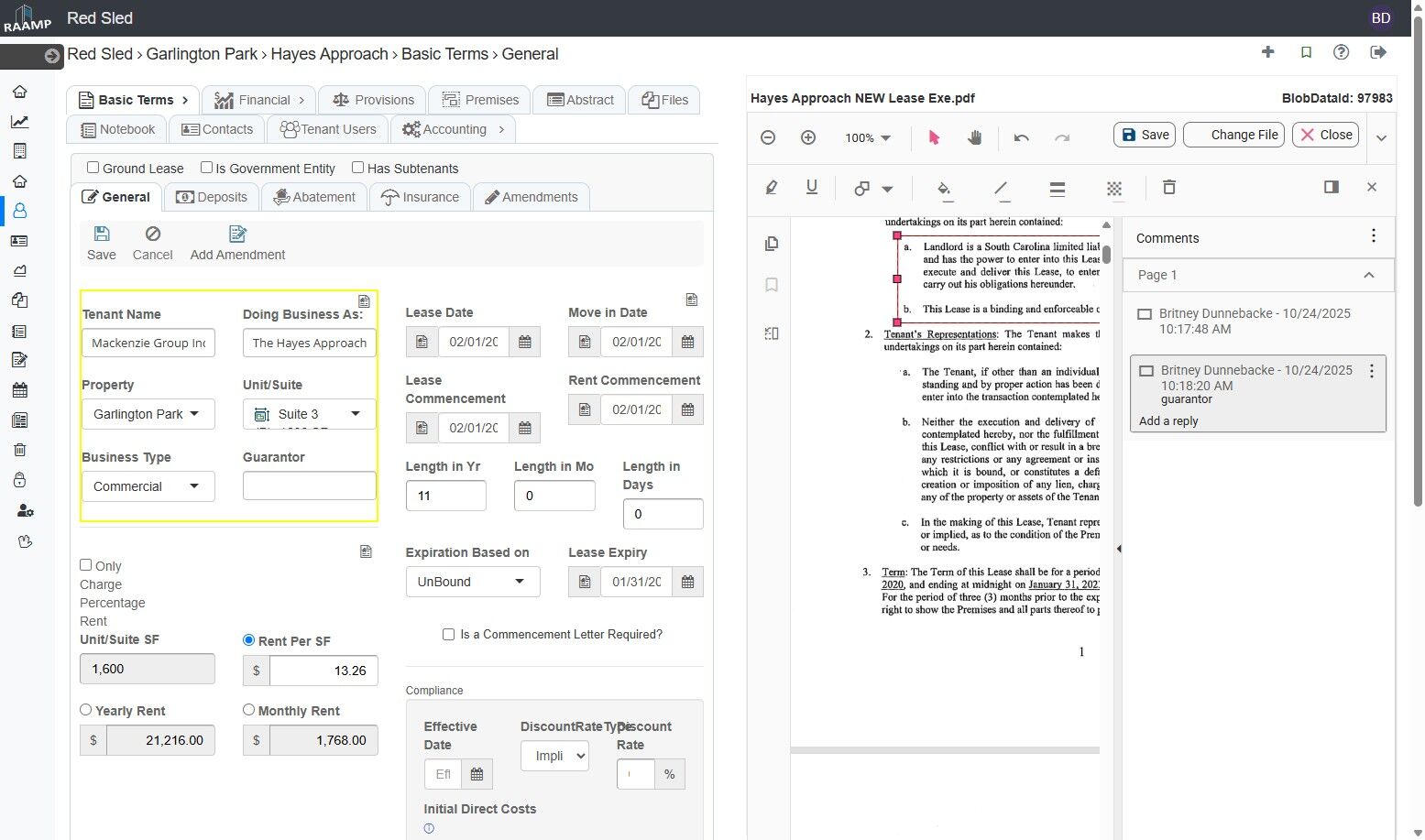Click the Add Amendment icon

(x=237, y=235)
